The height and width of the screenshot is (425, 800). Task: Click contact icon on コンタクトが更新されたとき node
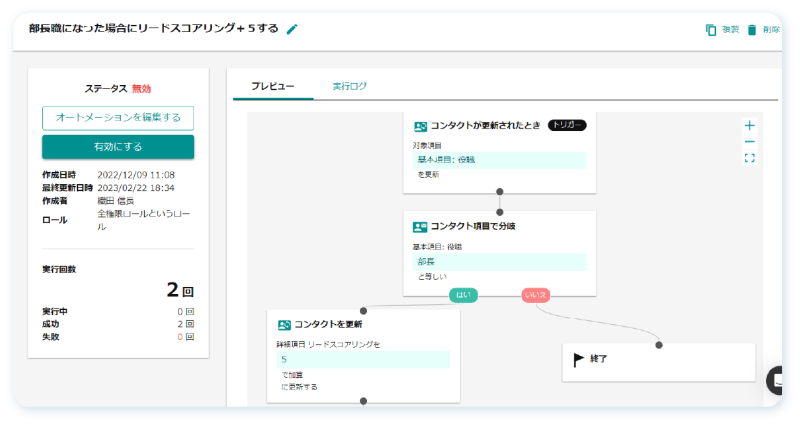(420, 126)
